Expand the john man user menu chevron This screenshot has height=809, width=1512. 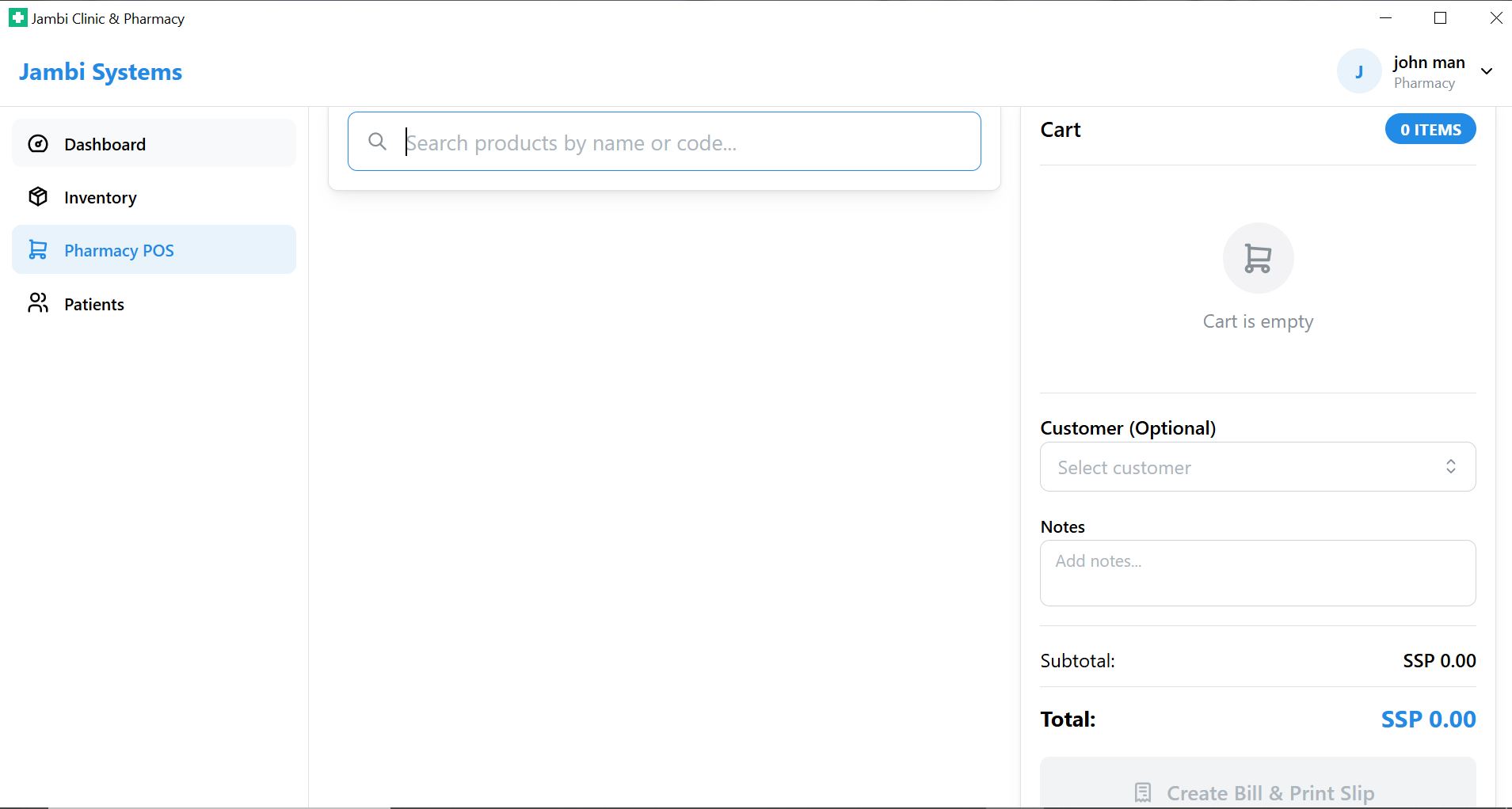point(1487,71)
